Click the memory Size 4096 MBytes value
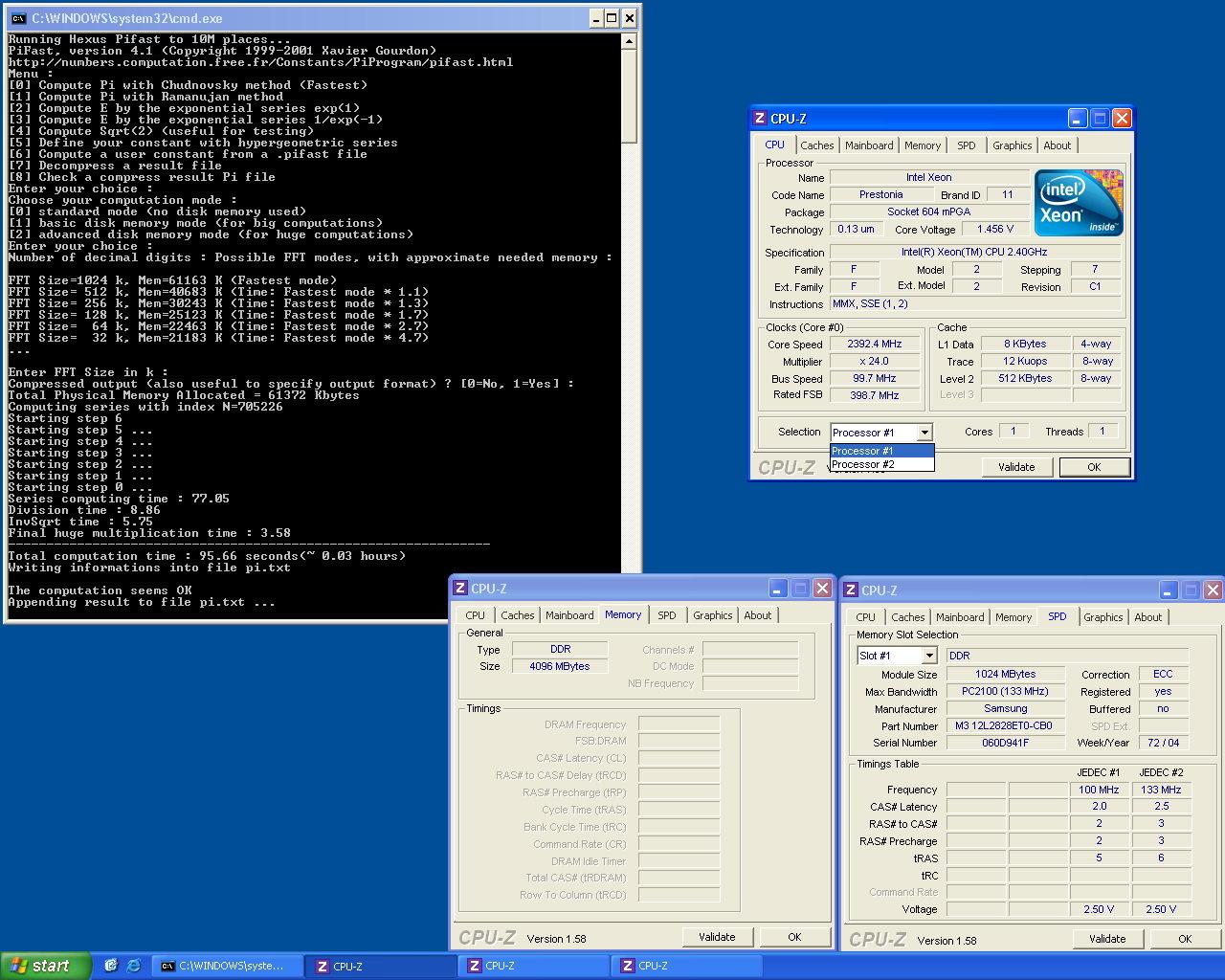1225x980 pixels. click(x=560, y=666)
